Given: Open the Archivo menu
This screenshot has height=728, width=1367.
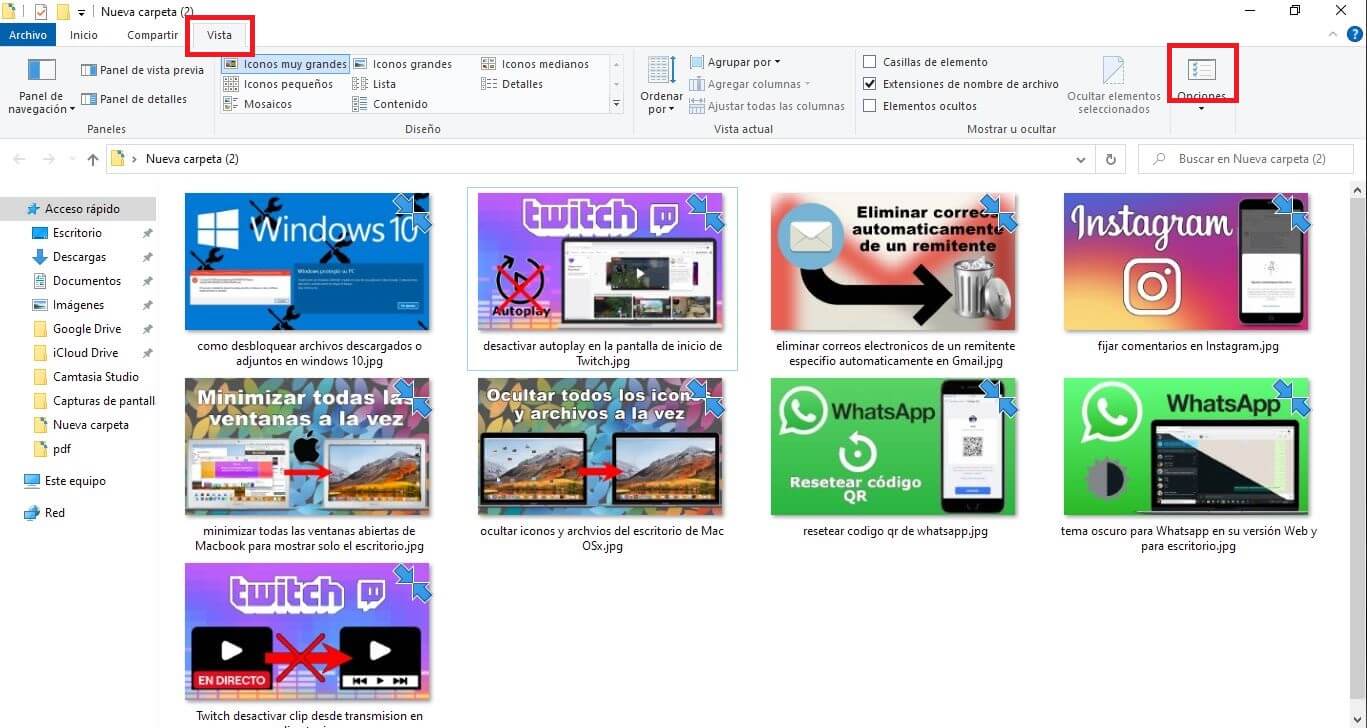Looking at the screenshot, I should click(x=28, y=35).
